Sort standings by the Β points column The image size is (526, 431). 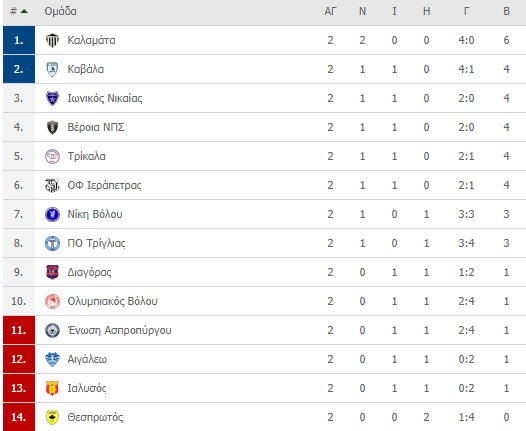pos(507,11)
